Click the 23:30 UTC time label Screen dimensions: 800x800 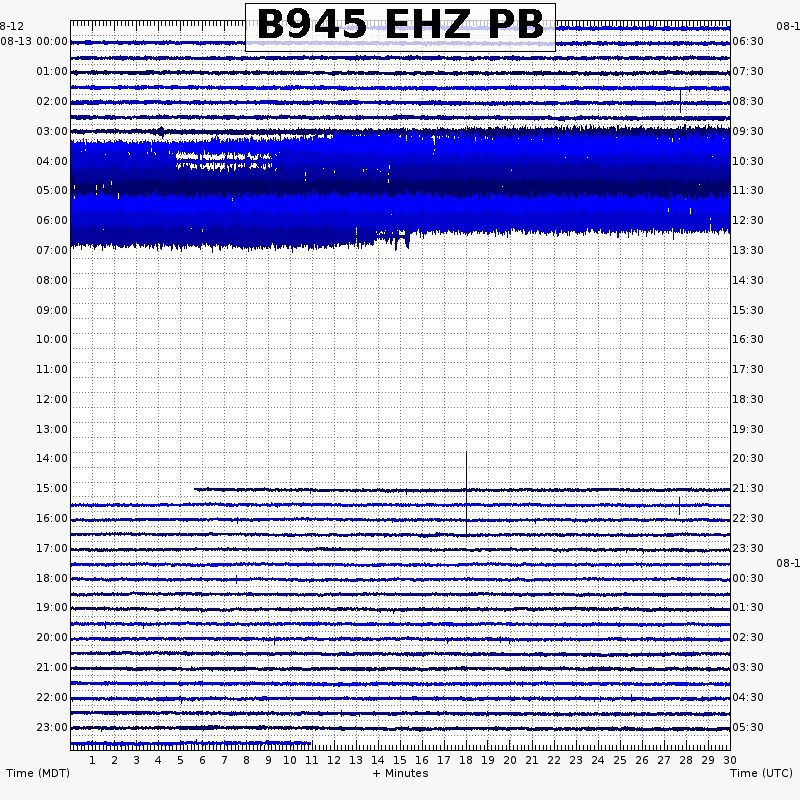748,548
